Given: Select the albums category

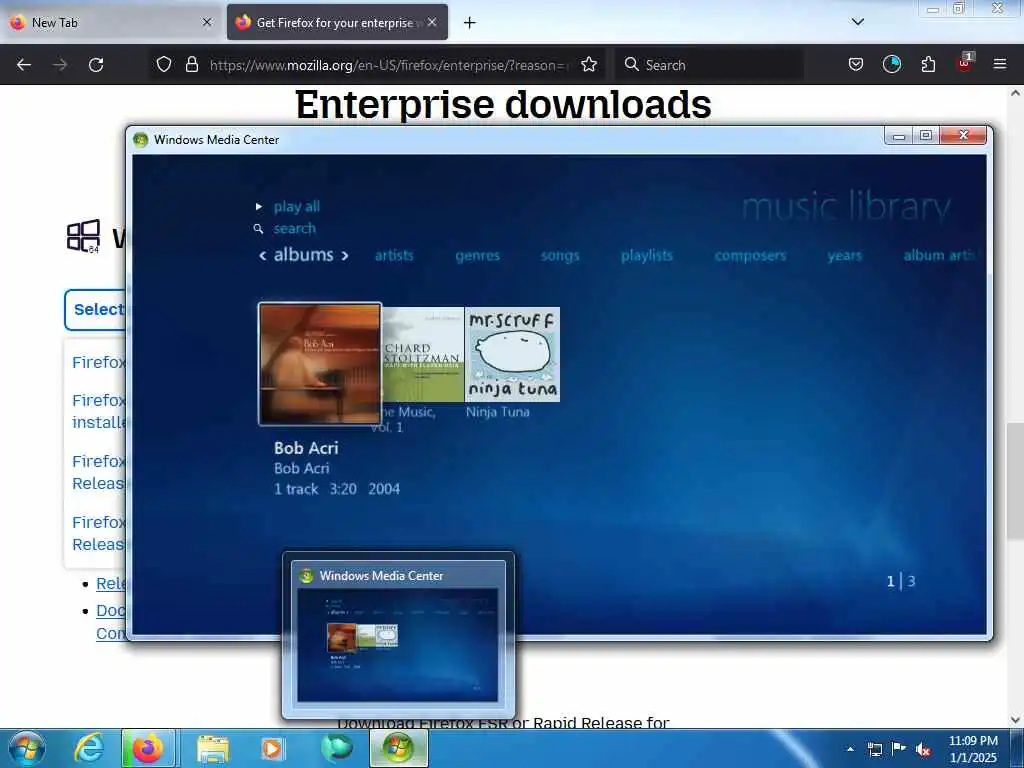Looking at the screenshot, I should (304, 255).
